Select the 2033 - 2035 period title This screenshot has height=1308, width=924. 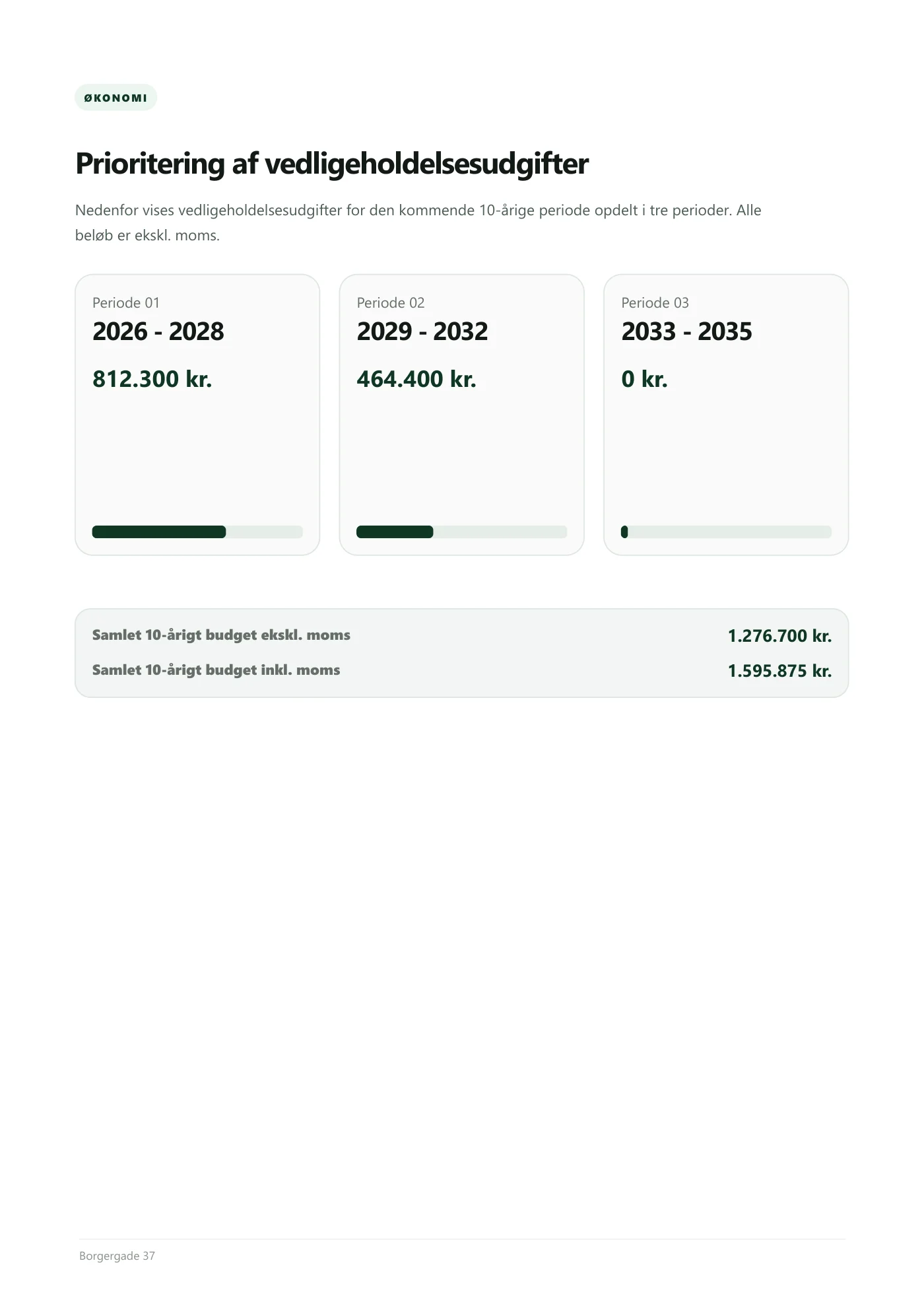[x=686, y=331]
